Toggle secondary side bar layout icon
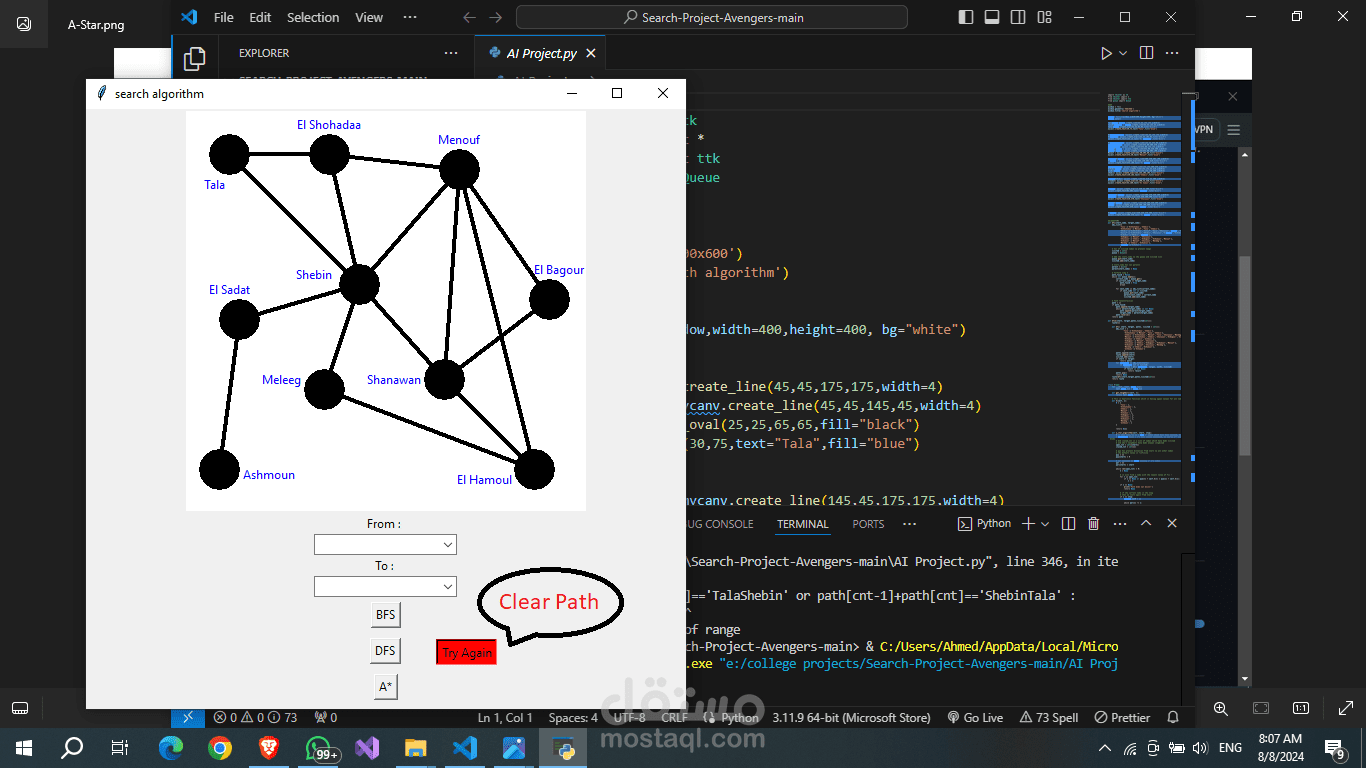The width and height of the screenshot is (1366, 768). click(1018, 17)
